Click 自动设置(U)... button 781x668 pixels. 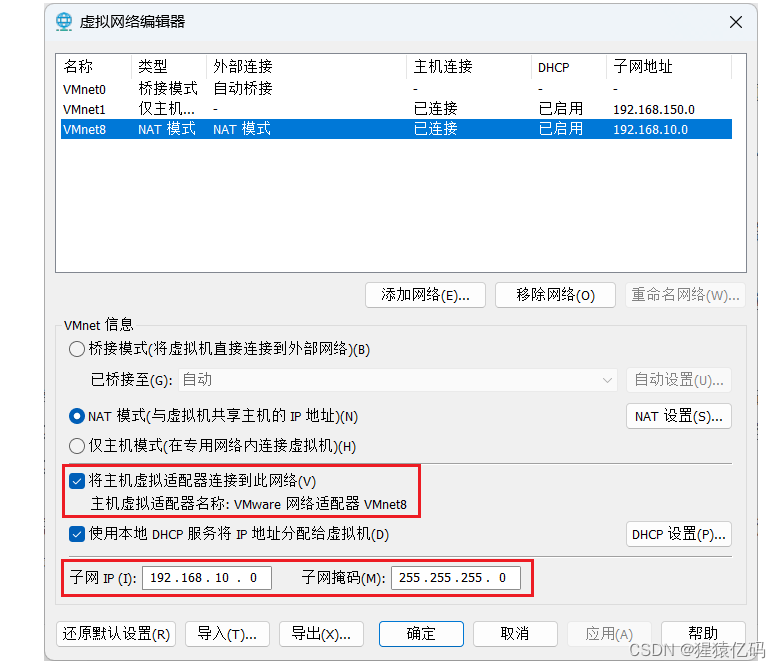679,381
